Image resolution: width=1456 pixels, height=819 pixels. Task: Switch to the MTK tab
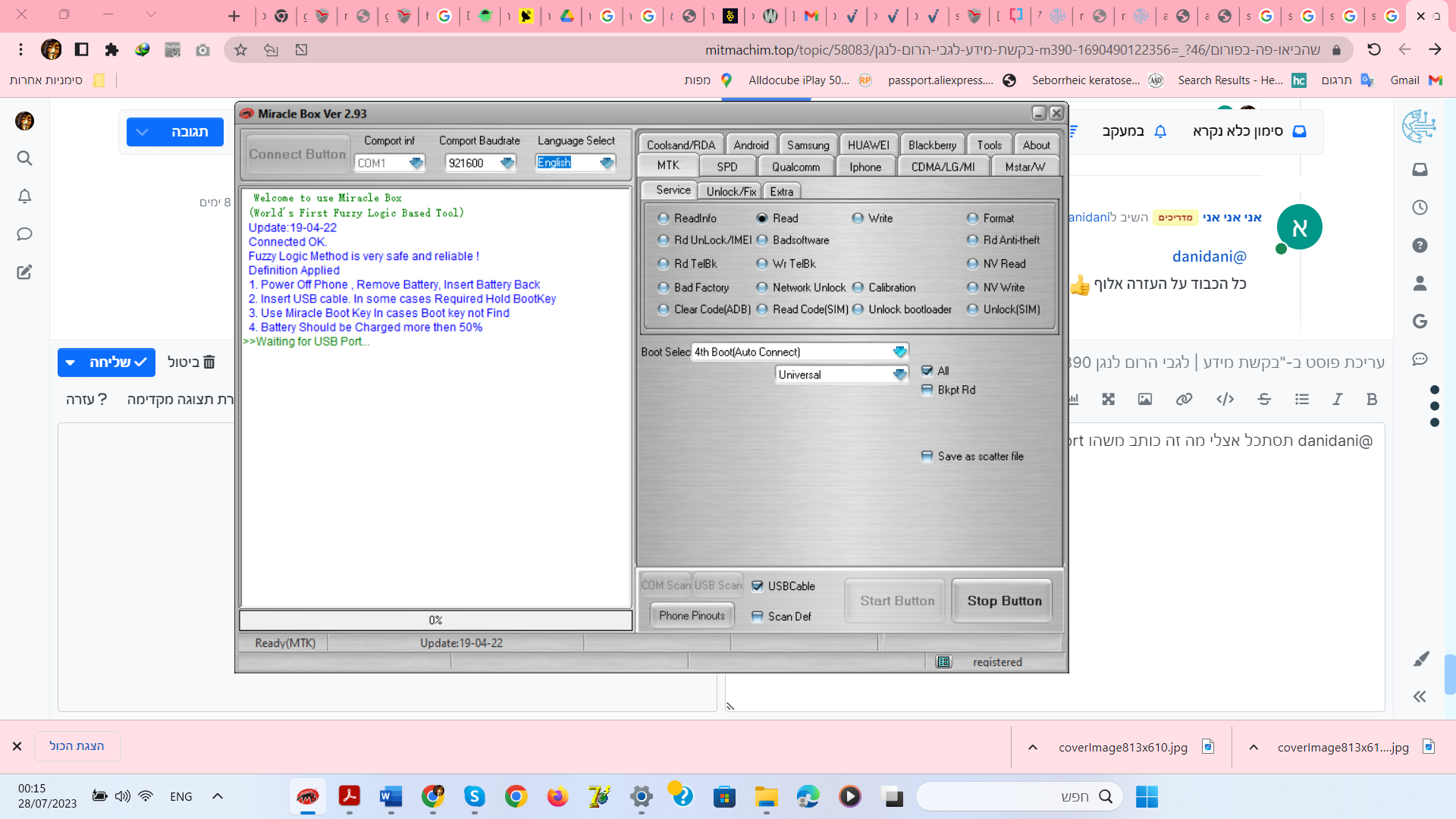668,166
